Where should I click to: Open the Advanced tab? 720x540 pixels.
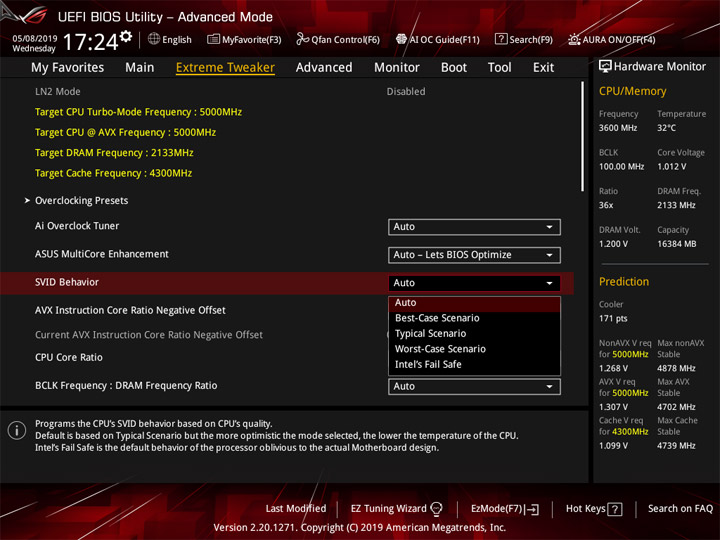(324, 68)
